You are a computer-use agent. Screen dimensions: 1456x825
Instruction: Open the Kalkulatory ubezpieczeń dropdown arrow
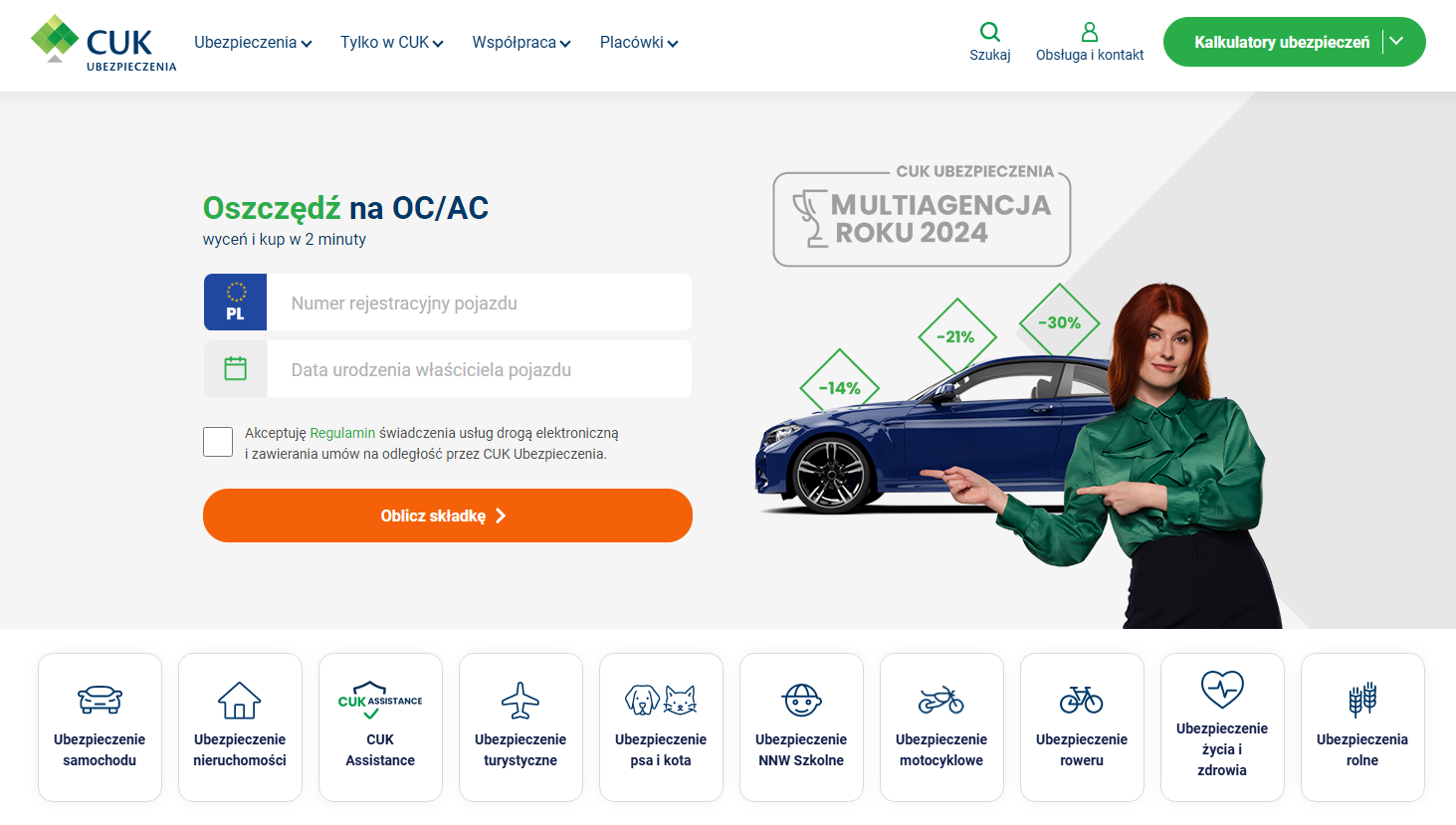point(1396,41)
